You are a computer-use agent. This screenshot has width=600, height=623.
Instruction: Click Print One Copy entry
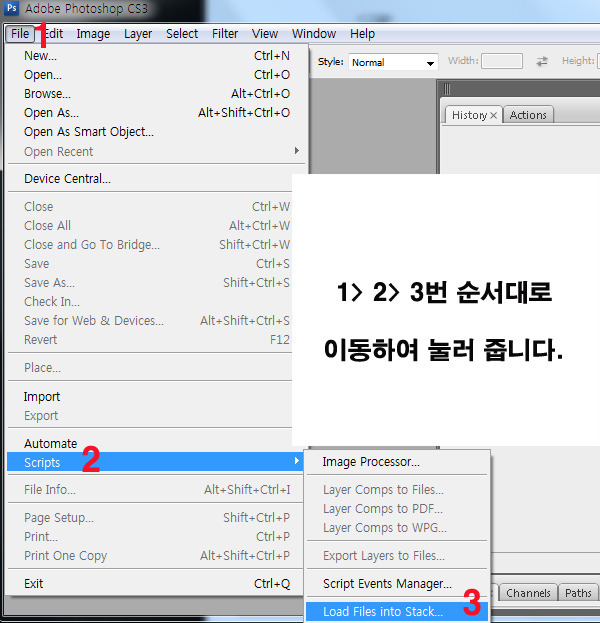click(x=157, y=556)
